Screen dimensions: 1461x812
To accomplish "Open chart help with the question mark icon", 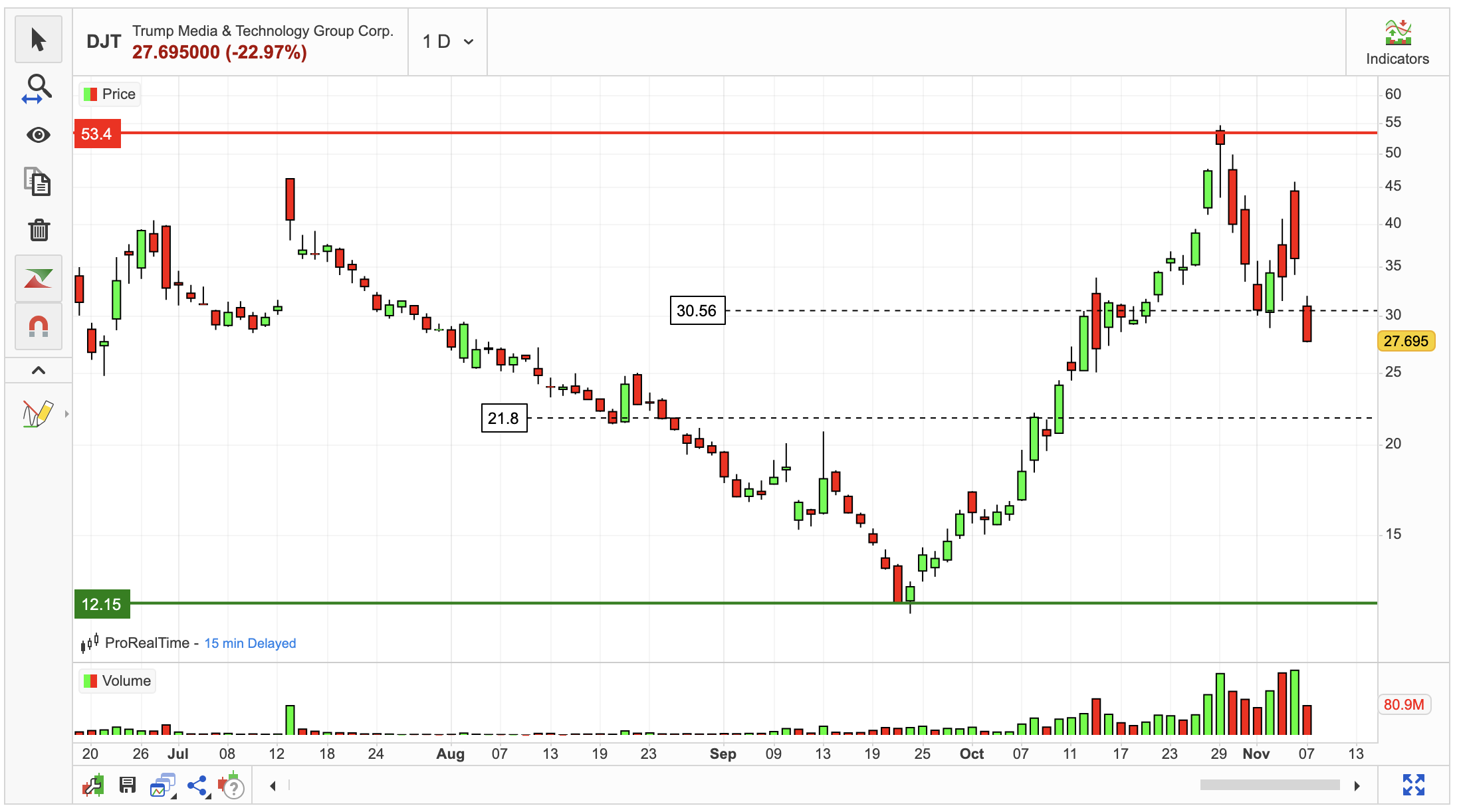I will (232, 787).
